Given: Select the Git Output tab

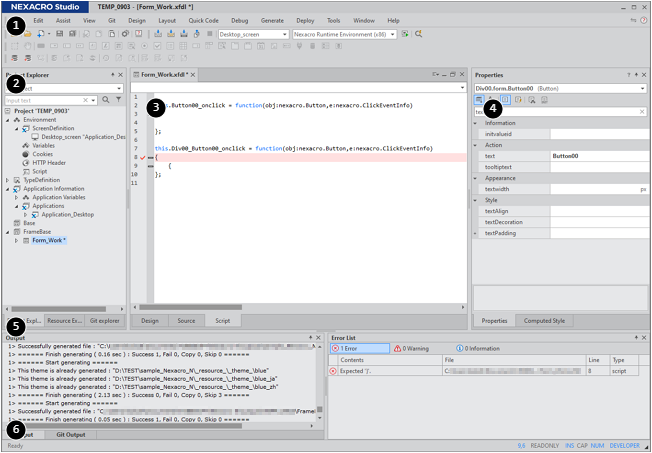Looking at the screenshot, I should tap(70, 435).
